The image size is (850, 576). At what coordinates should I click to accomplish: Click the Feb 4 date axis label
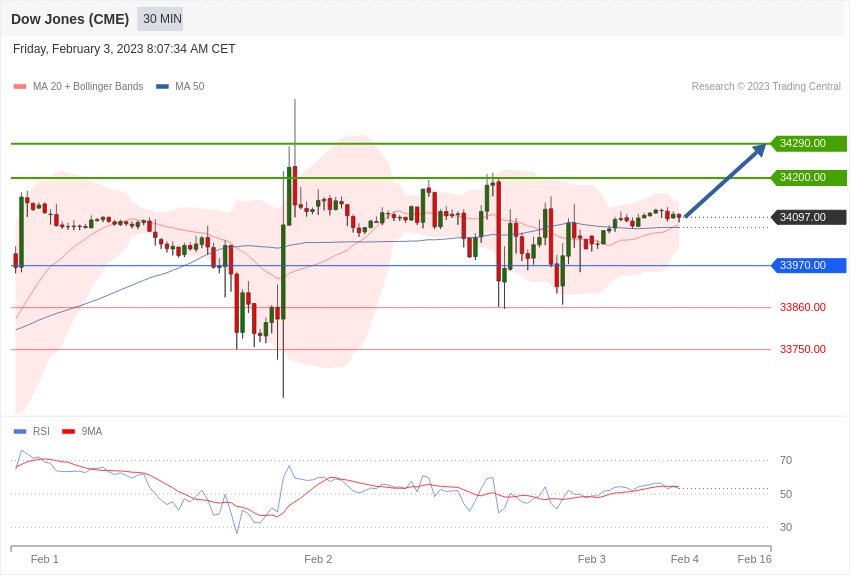point(685,559)
